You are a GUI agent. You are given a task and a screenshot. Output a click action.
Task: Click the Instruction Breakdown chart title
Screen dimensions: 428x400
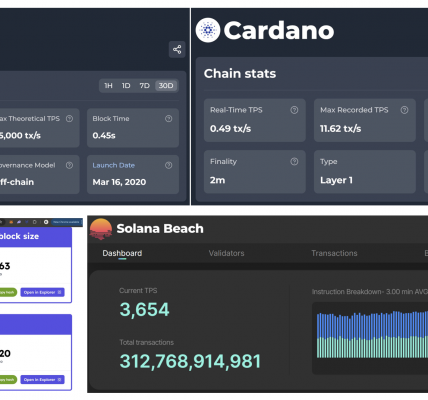[370, 292]
